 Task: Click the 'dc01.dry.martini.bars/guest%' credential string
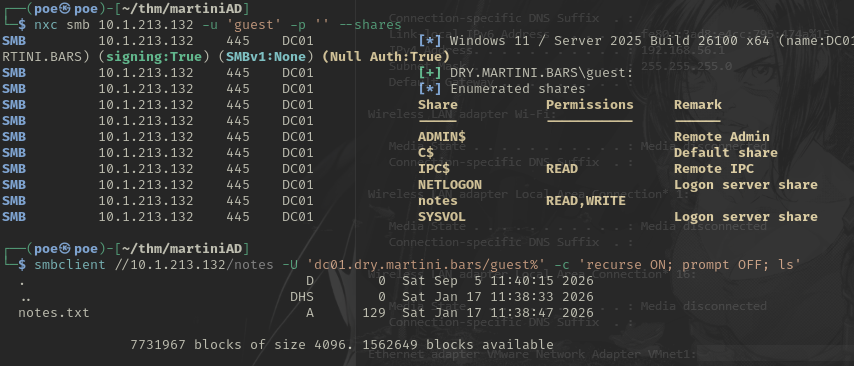point(426,265)
